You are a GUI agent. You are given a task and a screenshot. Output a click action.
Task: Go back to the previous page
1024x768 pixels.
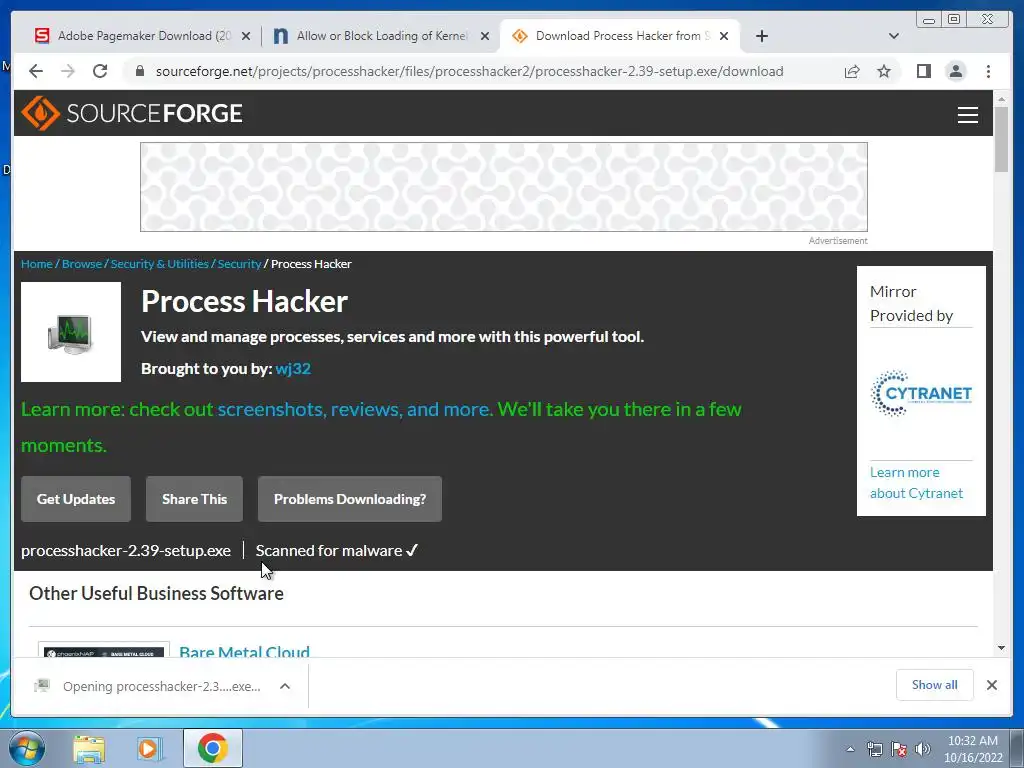[36, 71]
